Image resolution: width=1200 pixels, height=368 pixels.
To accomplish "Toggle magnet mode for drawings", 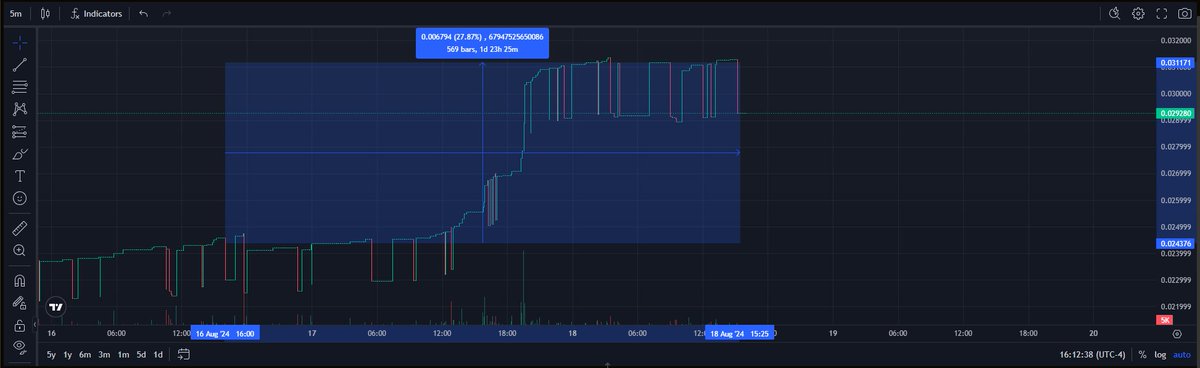I will [x=19, y=280].
